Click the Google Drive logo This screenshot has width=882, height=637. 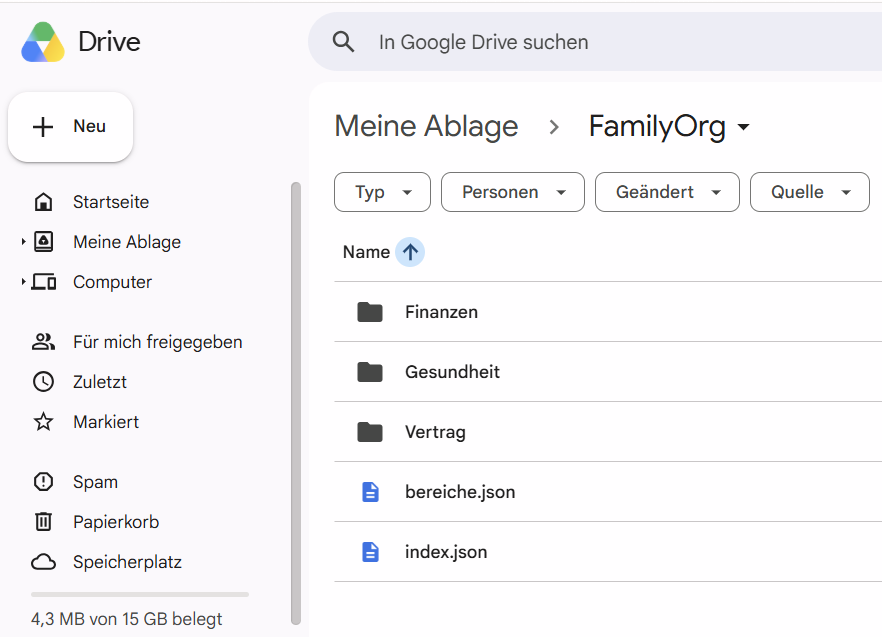[43, 42]
